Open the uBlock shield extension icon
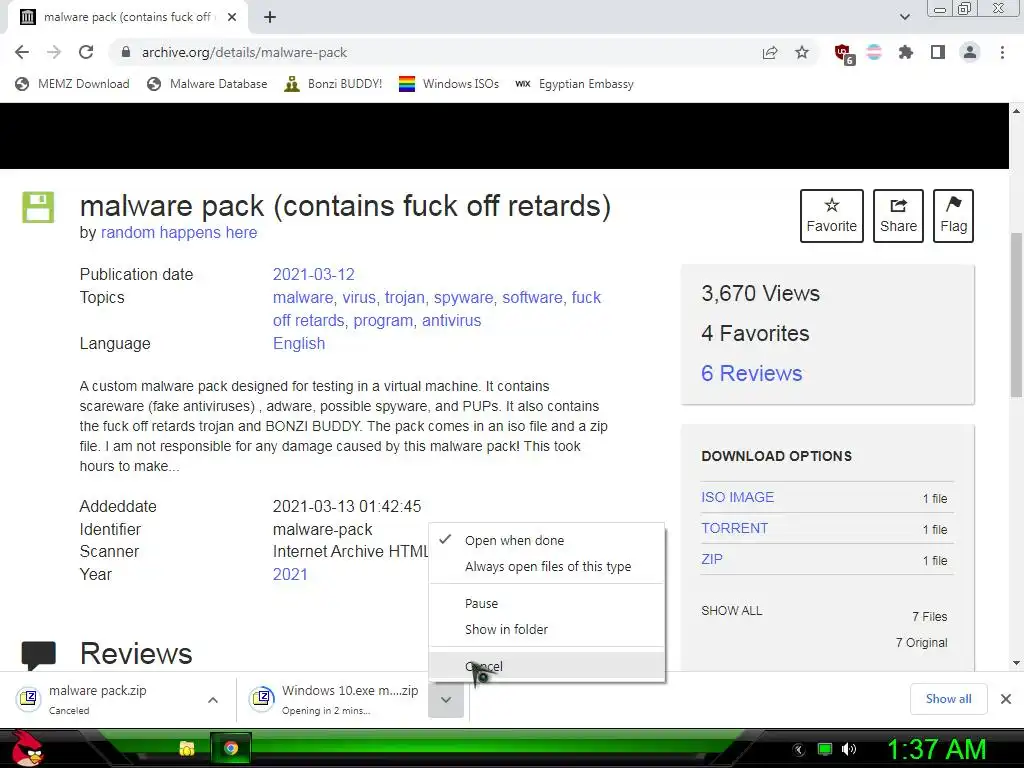 843,53
